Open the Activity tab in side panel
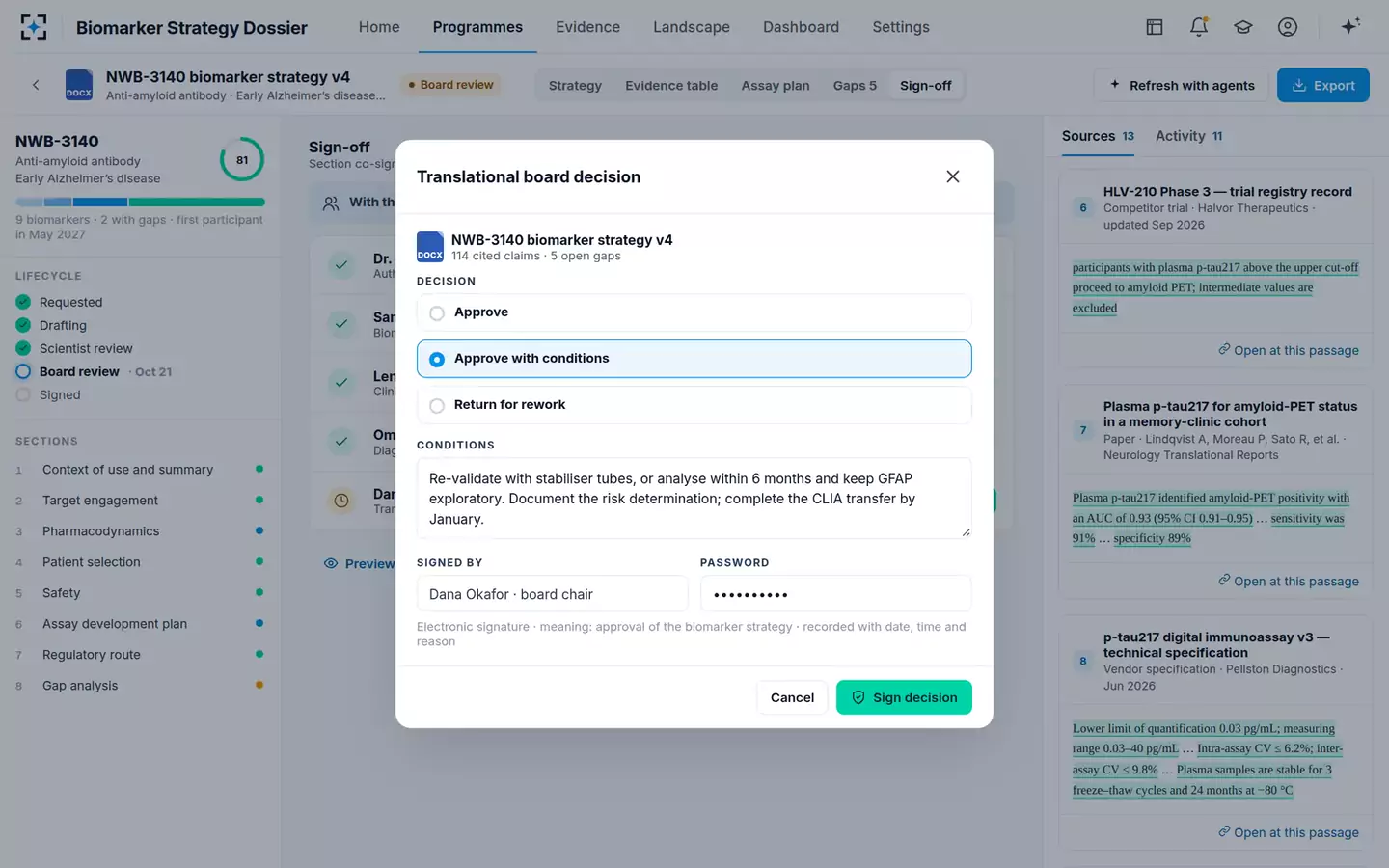 point(1188,136)
